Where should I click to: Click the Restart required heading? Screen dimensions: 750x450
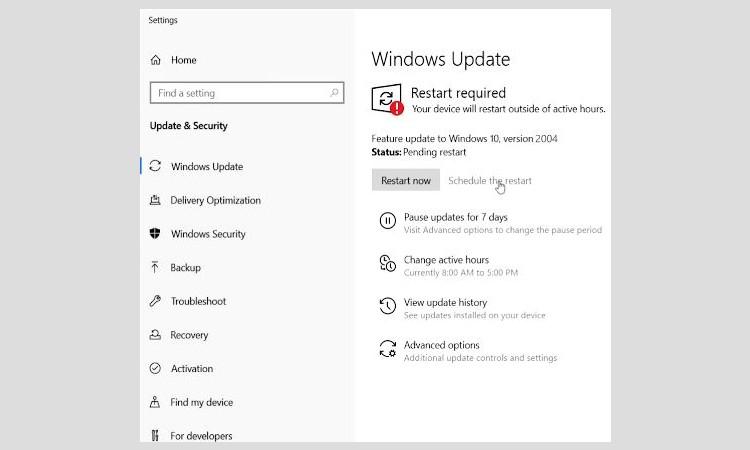tap(458, 93)
